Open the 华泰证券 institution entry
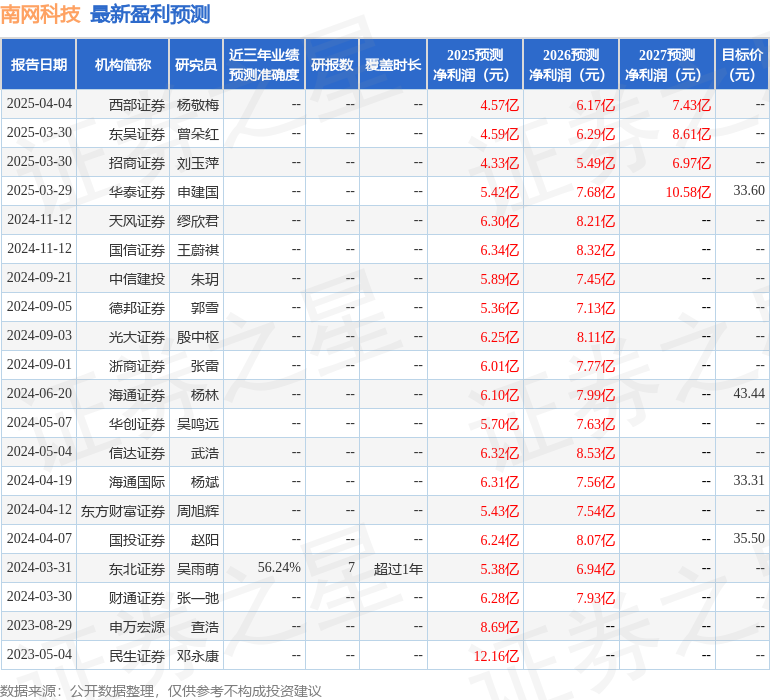Image resolution: width=770 pixels, height=700 pixels. [x=137, y=191]
